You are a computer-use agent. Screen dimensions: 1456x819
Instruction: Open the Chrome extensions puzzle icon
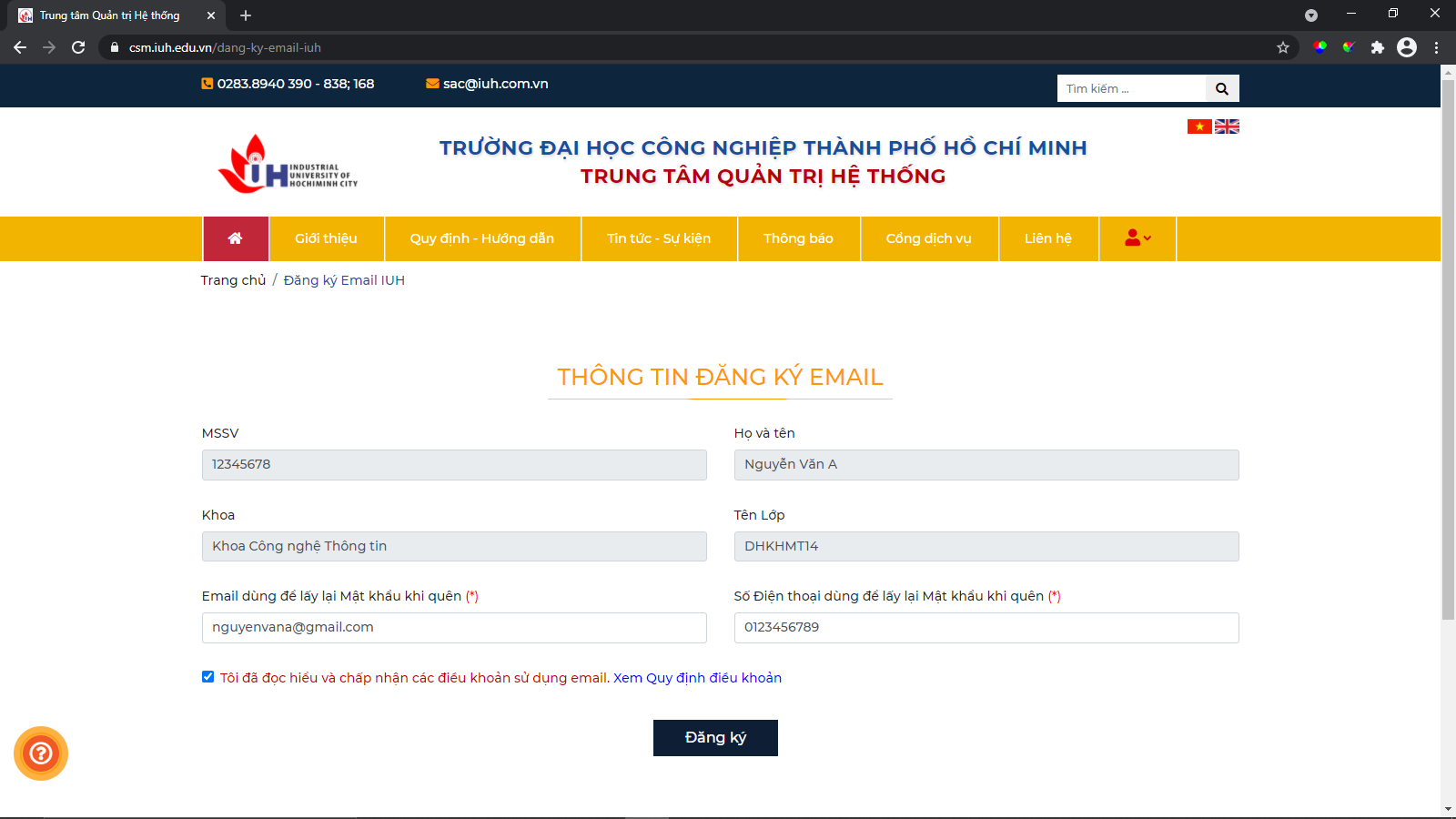(1377, 47)
